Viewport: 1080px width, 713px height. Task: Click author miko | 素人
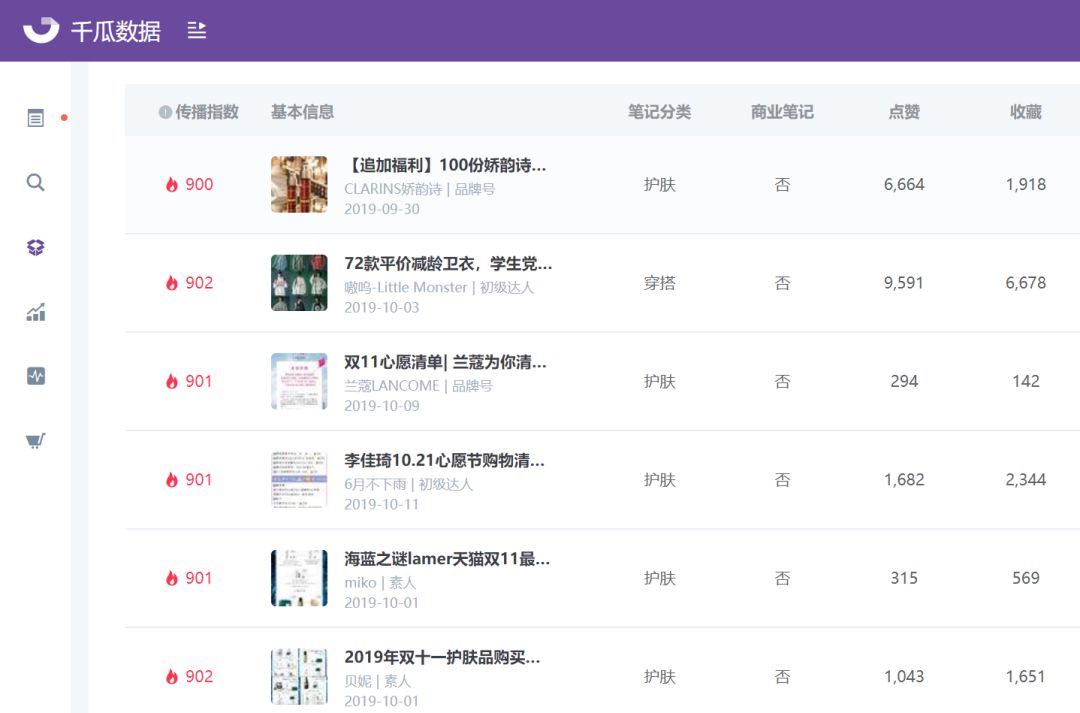380,583
